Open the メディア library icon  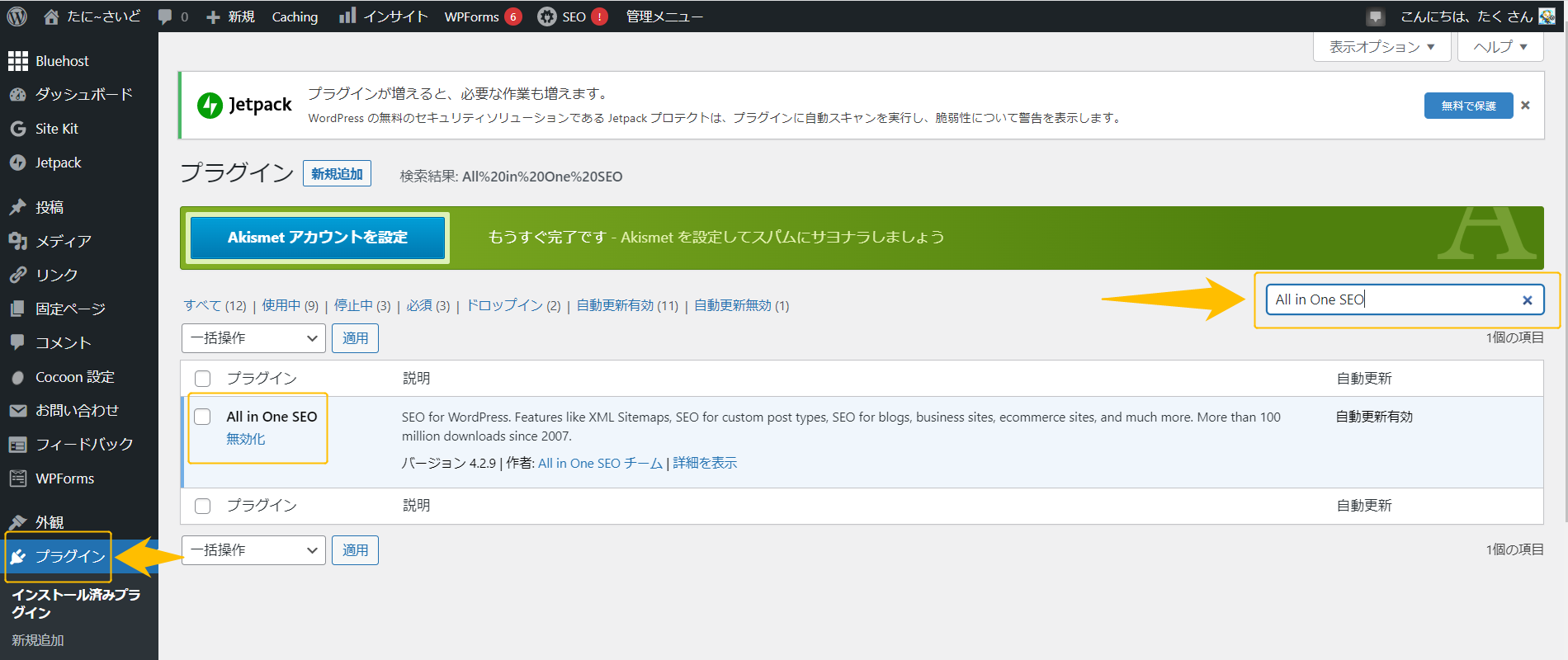pos(18,241)
